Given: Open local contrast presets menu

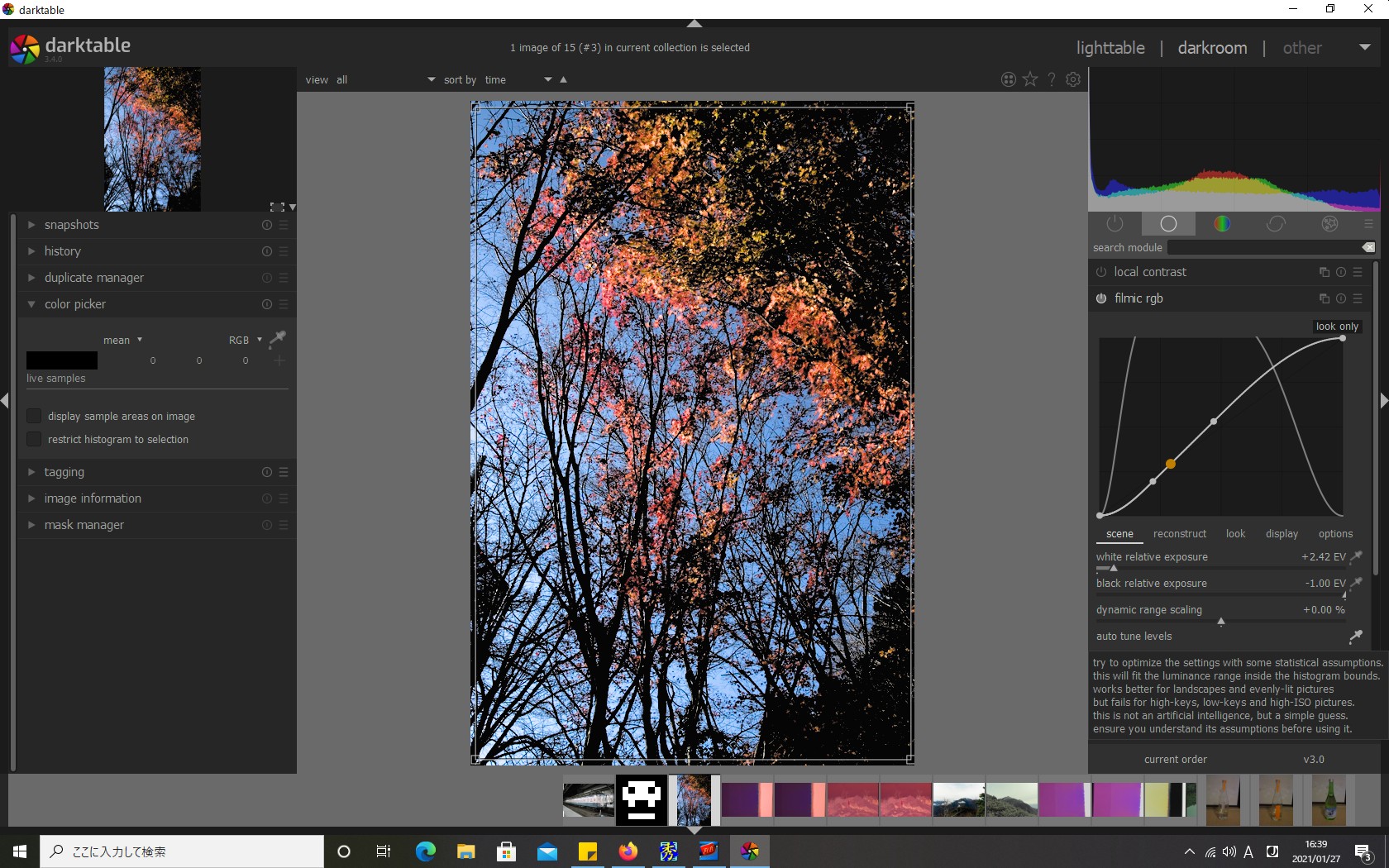Looking at the screenshot, I should click(x=1358, y=272).
